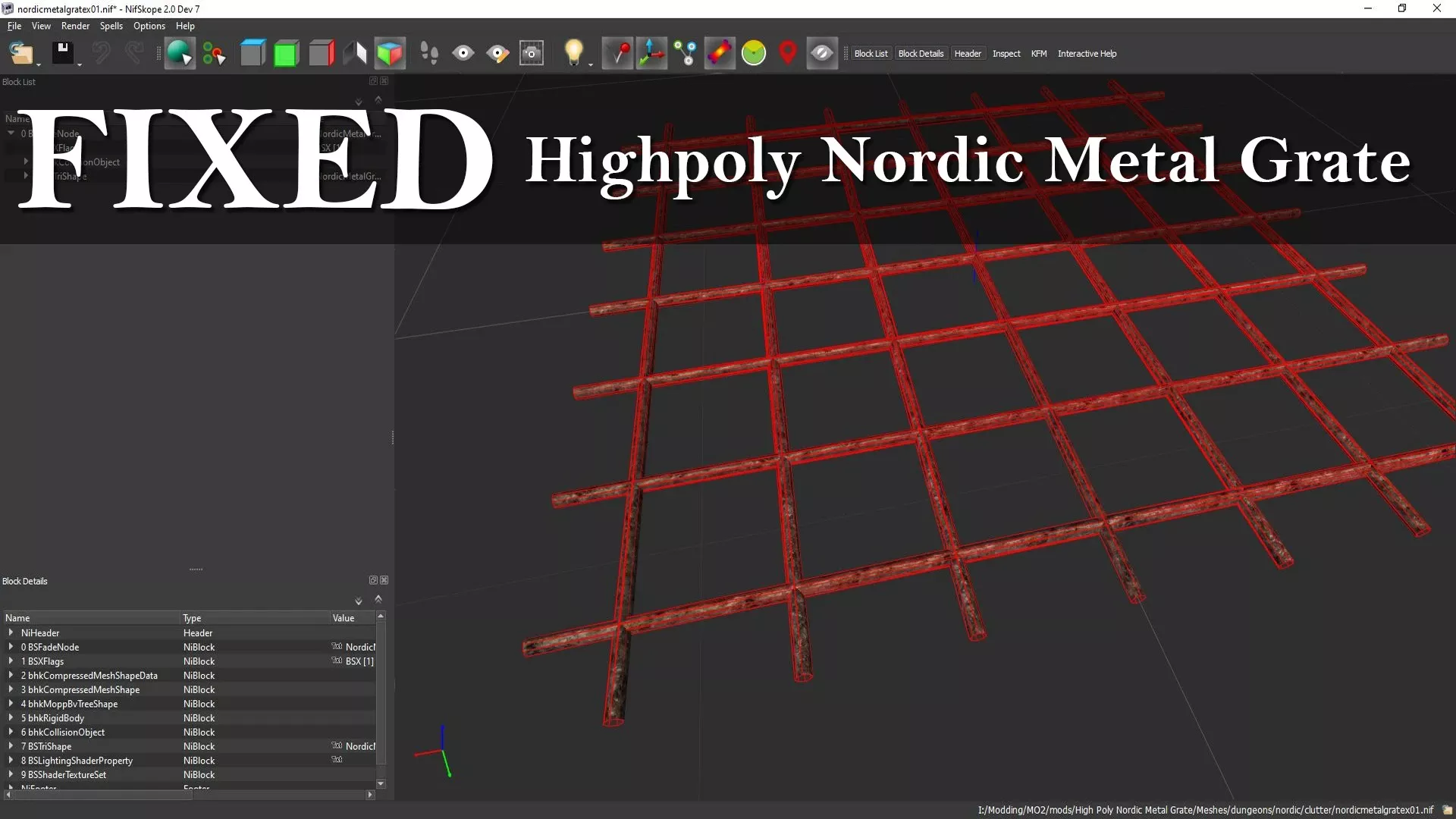Click the folder icon in status bar
Image resolution: width=1456 pixels, height=819 pixels.
(x=1447, y=810)
